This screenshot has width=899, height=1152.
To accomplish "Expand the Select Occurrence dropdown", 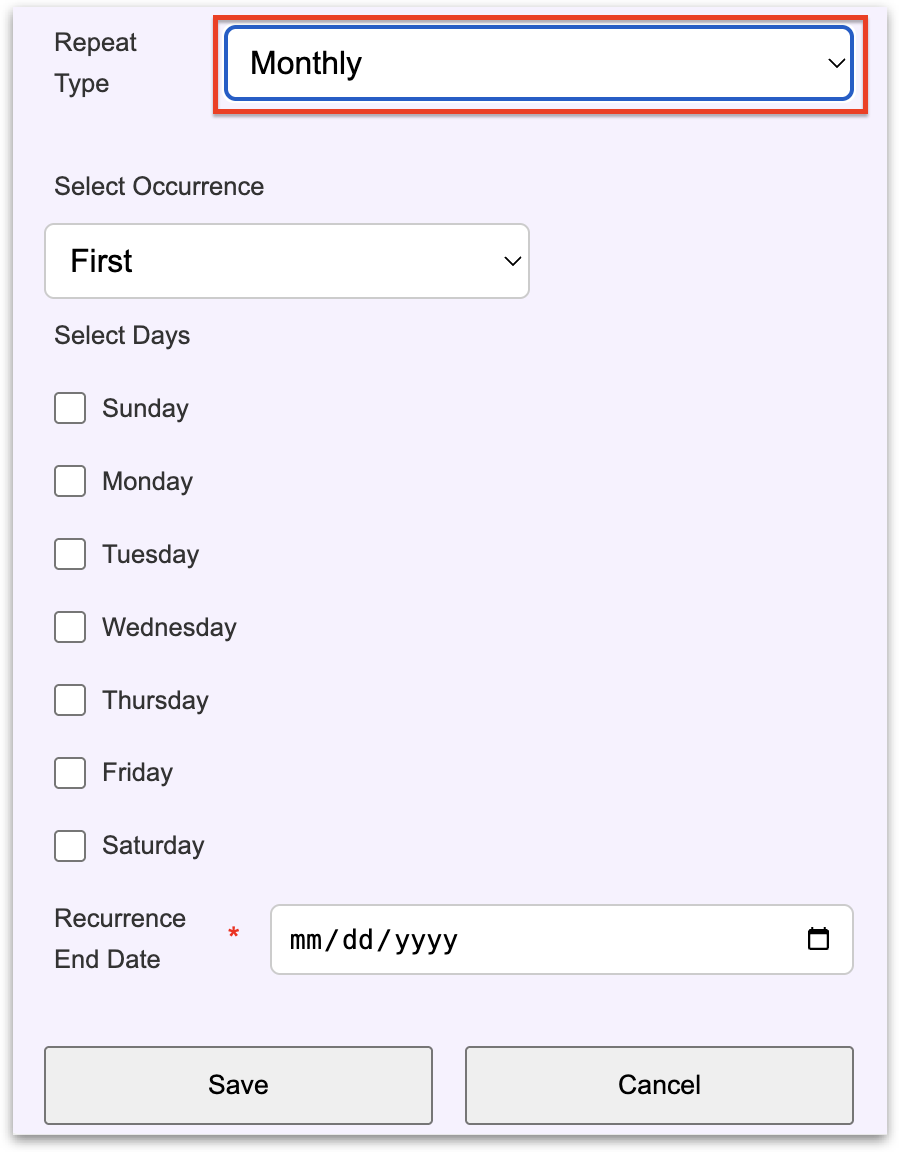I will coord(286,261).
